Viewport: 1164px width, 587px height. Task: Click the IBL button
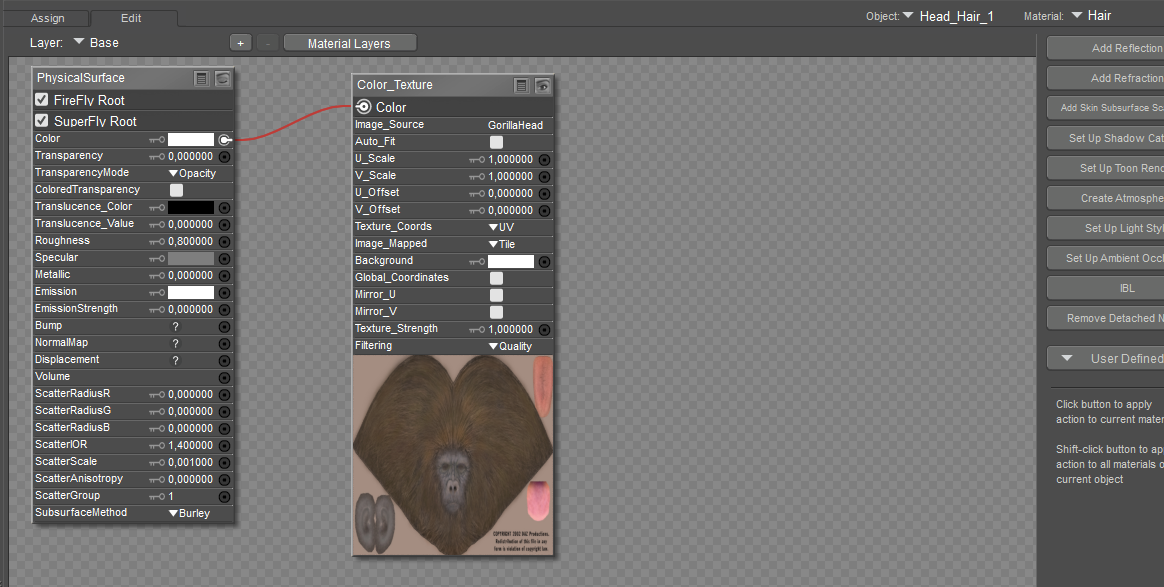[x=1105, y=288]
